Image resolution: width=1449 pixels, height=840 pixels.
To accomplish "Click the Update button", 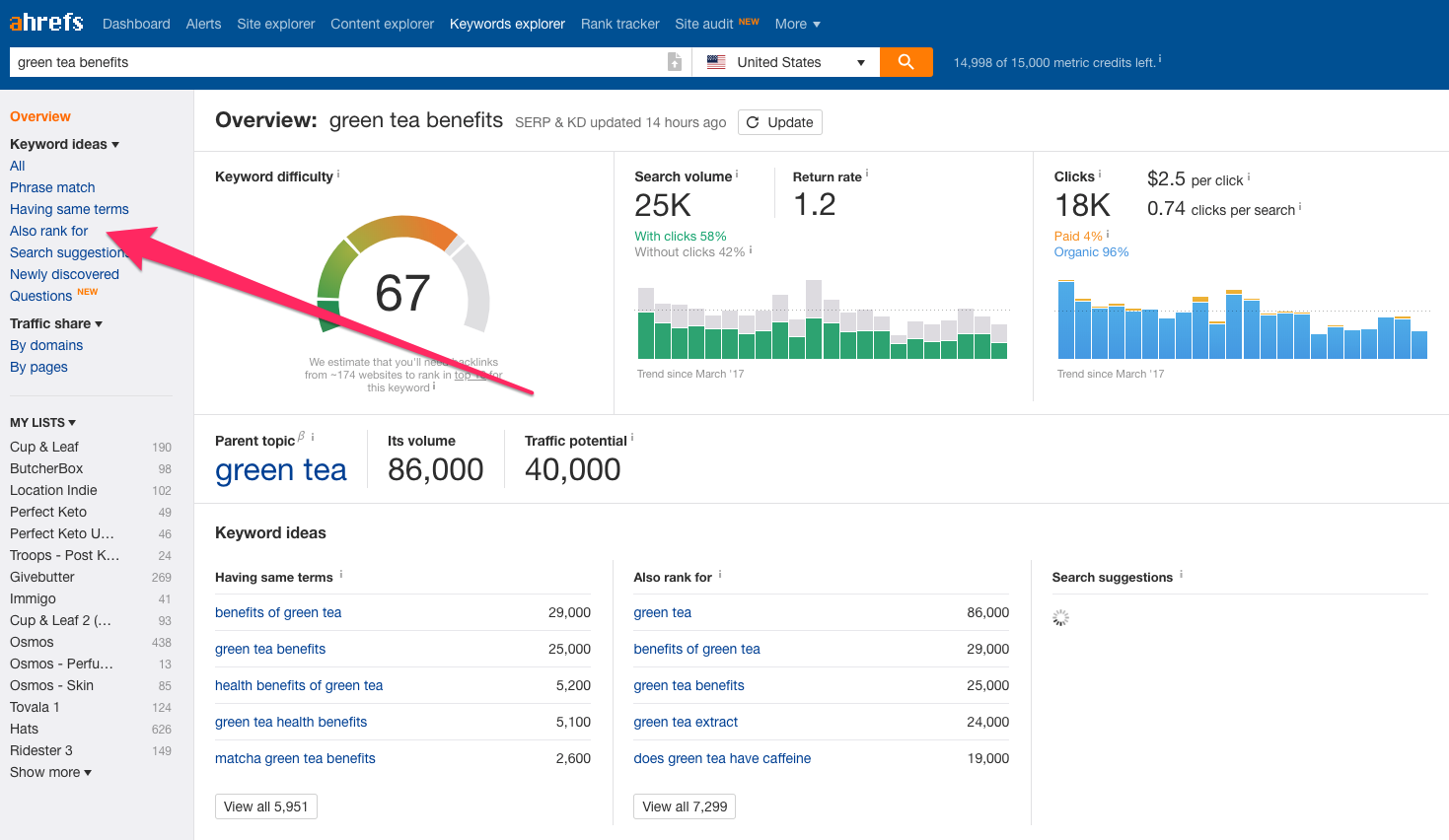I will [x=779, y=122].
